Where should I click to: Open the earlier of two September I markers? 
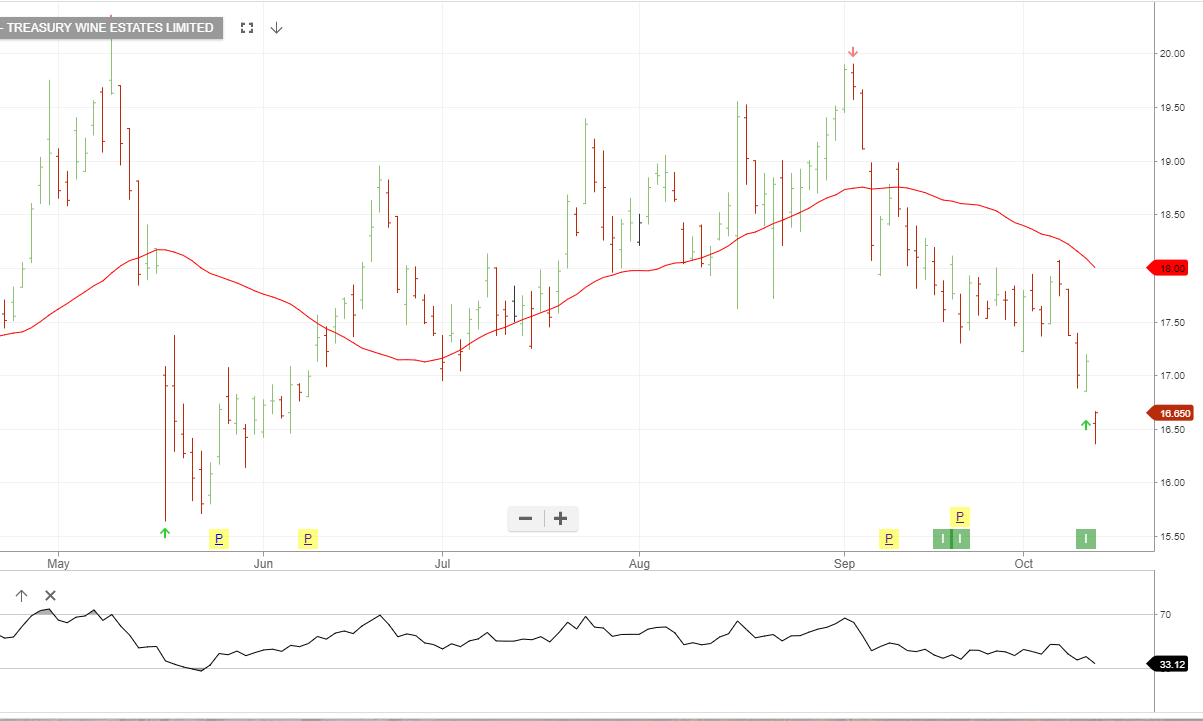(x=942, y=539)
